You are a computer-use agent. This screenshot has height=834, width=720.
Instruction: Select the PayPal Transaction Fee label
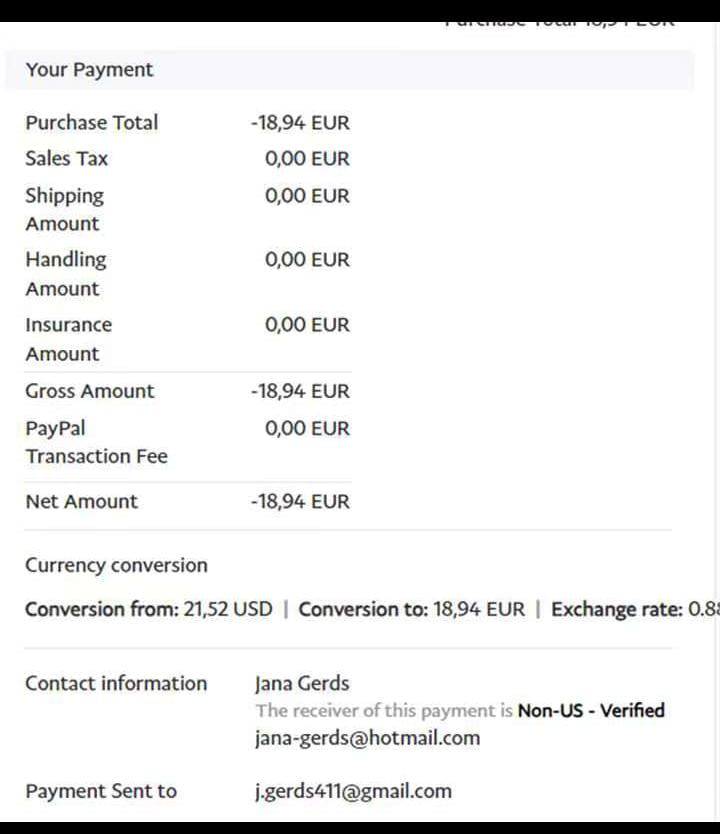(96, 442)
